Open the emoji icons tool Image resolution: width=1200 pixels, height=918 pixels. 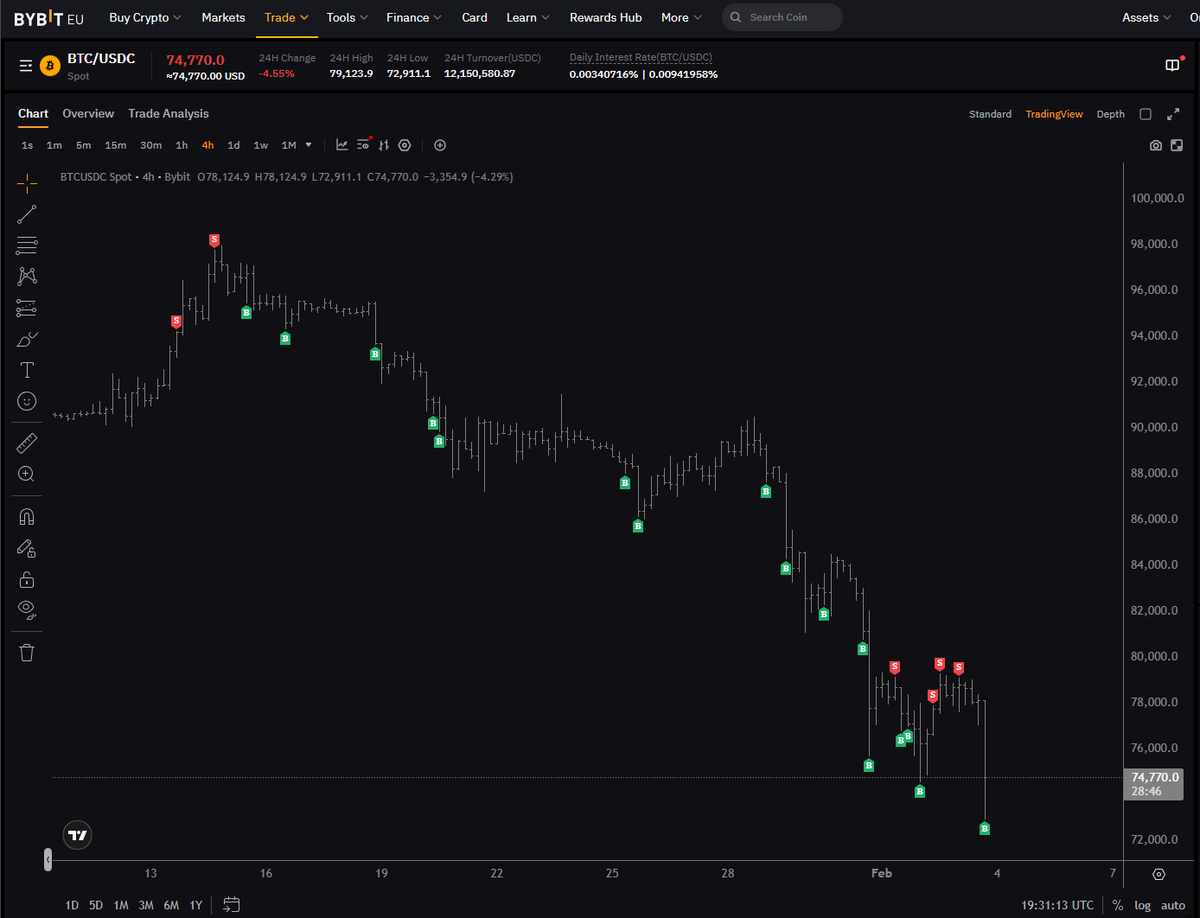(27, 401)
